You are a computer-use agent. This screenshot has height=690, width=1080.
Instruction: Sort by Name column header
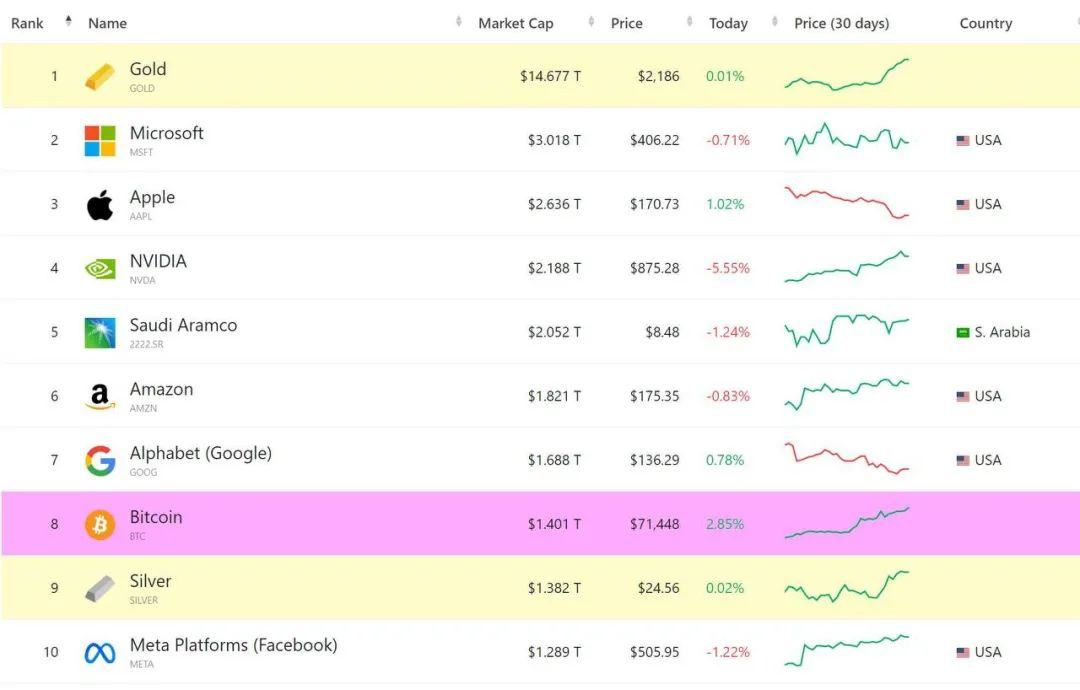(x=107, y=23)
